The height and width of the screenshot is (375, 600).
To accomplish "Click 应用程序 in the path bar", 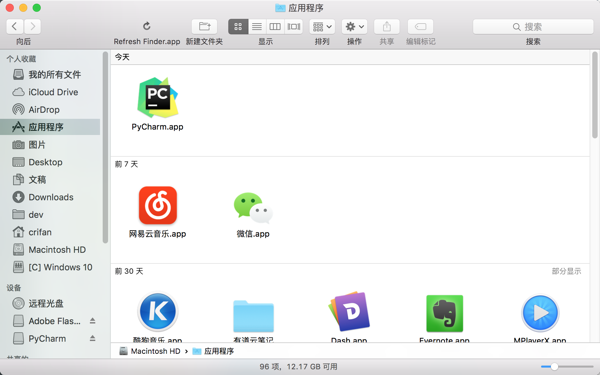I will coord(213,351).
